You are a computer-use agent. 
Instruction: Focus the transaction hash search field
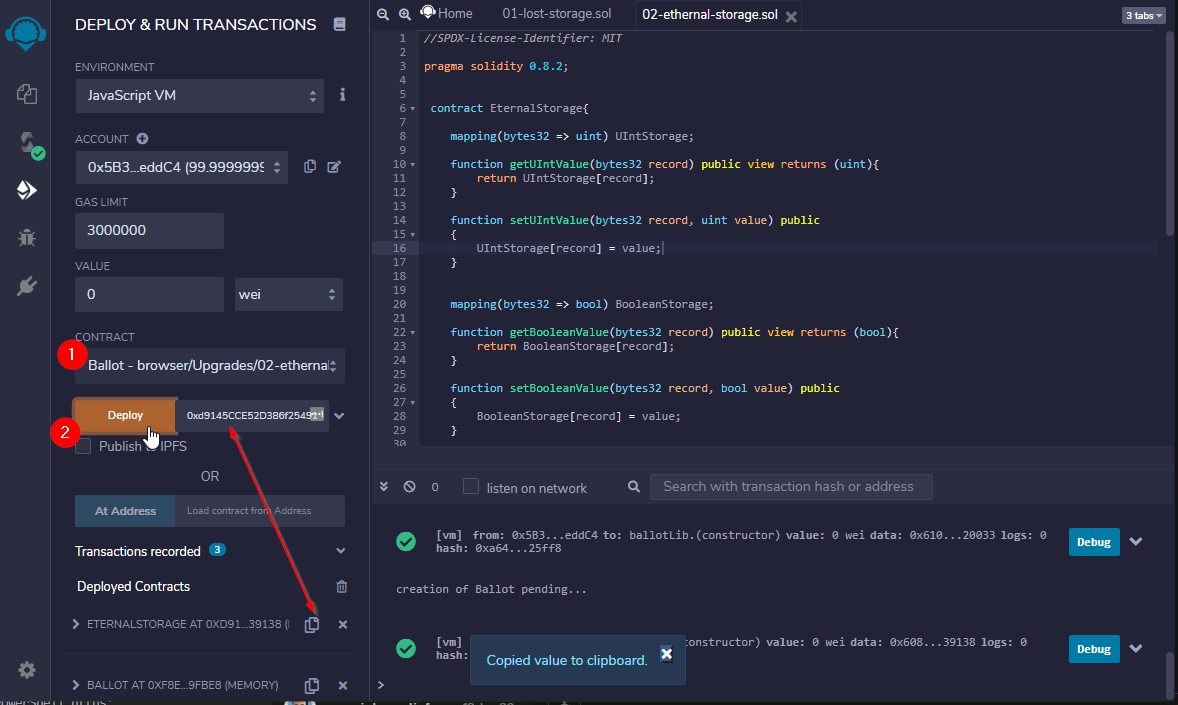[791, 486]
